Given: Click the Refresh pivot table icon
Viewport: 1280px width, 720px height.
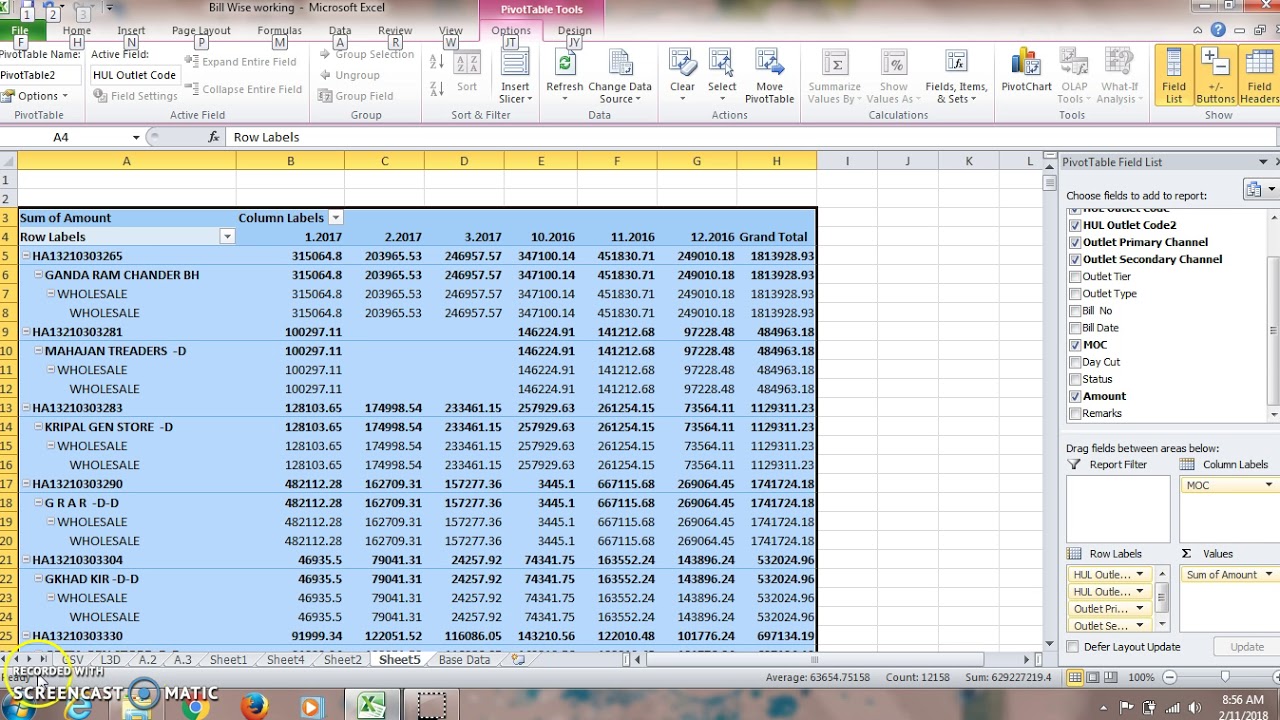Looking at the screenshot, I should click(x=565, y=64).
